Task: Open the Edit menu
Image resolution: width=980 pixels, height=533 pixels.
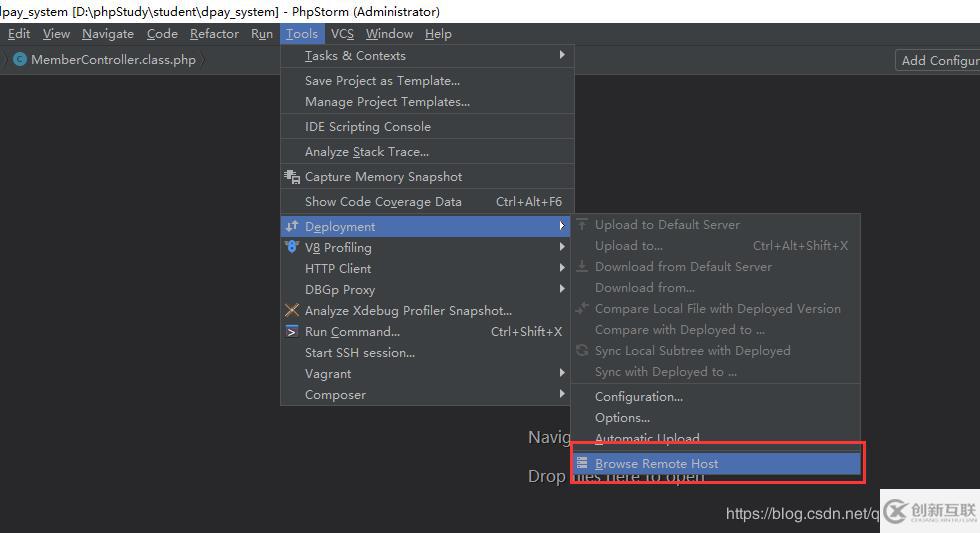Action: 19,34
